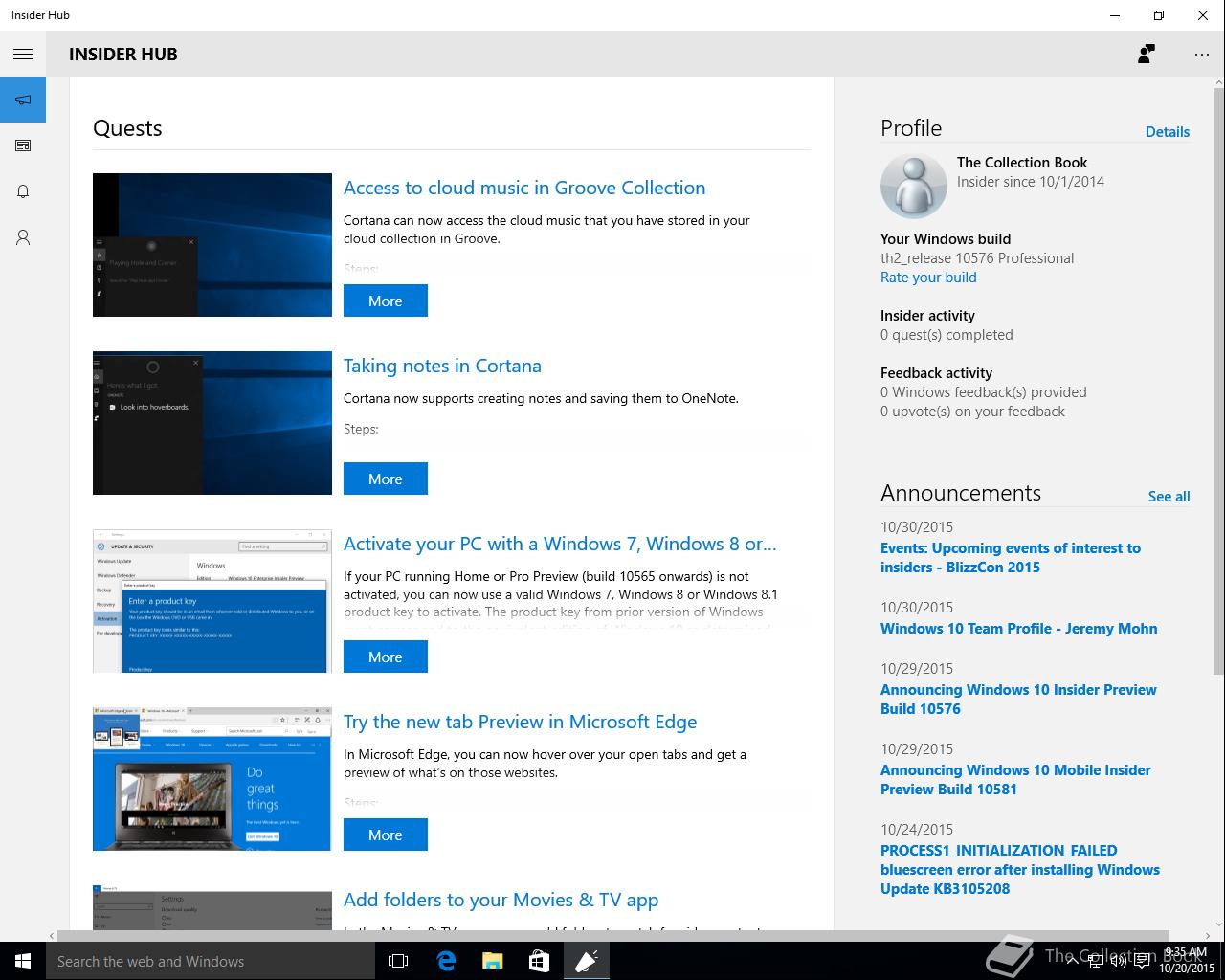The width and height of the screenshot is (1225, 980).
Task: Click the Movies & TV settings thumbnail
Action: (212, 907)
